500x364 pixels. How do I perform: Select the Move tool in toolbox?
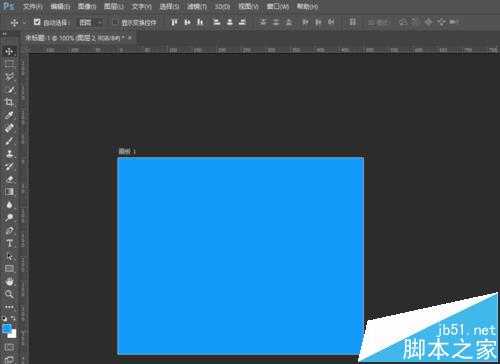9,51
